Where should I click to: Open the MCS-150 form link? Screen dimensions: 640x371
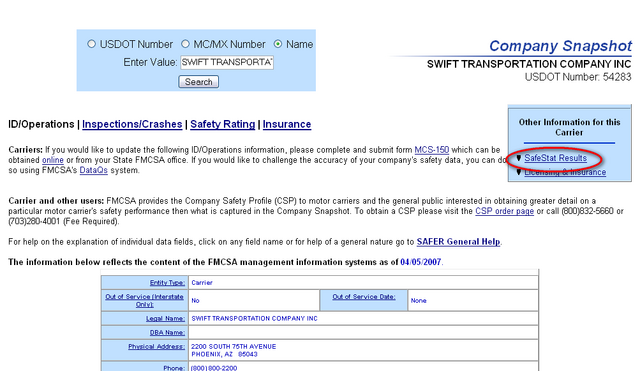pos(432,150)
